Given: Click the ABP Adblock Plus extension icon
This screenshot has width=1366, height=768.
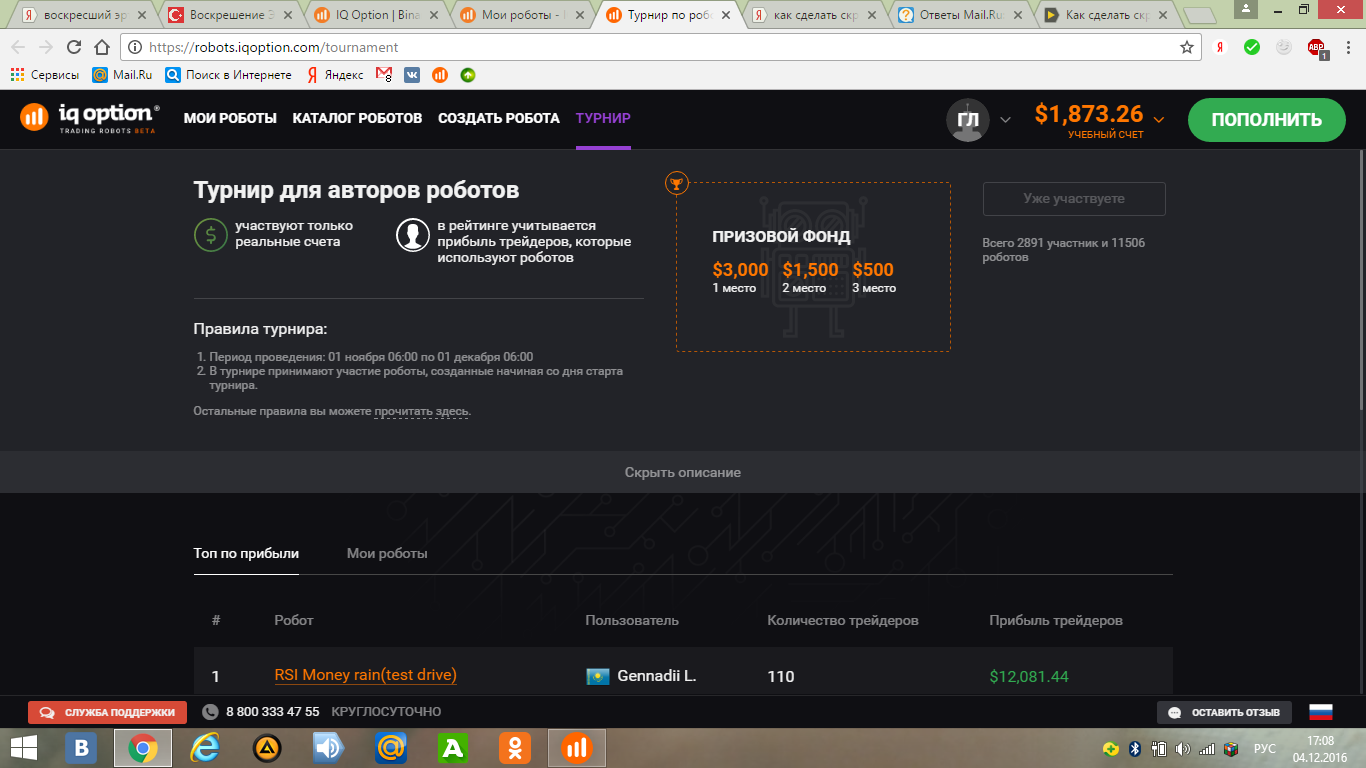Looking at the screenshot, I should (x=1317, y=47).
